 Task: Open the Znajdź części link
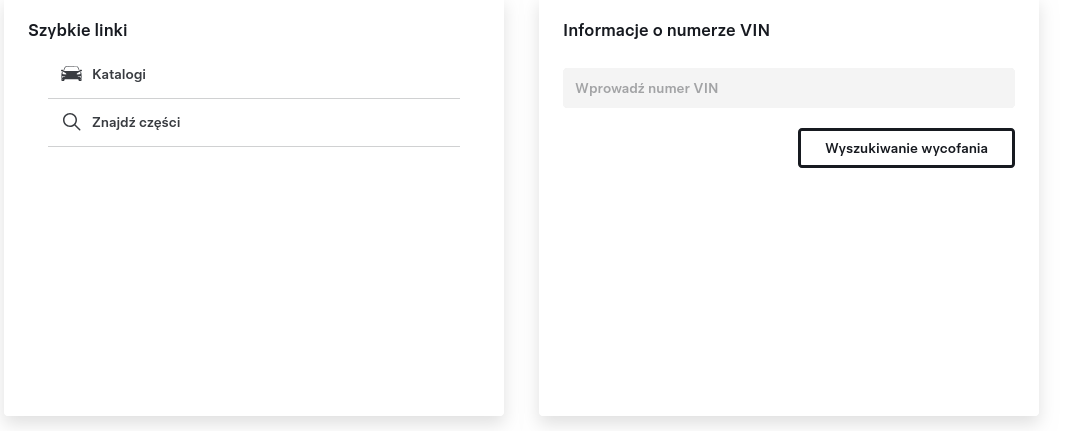(253, 123)
